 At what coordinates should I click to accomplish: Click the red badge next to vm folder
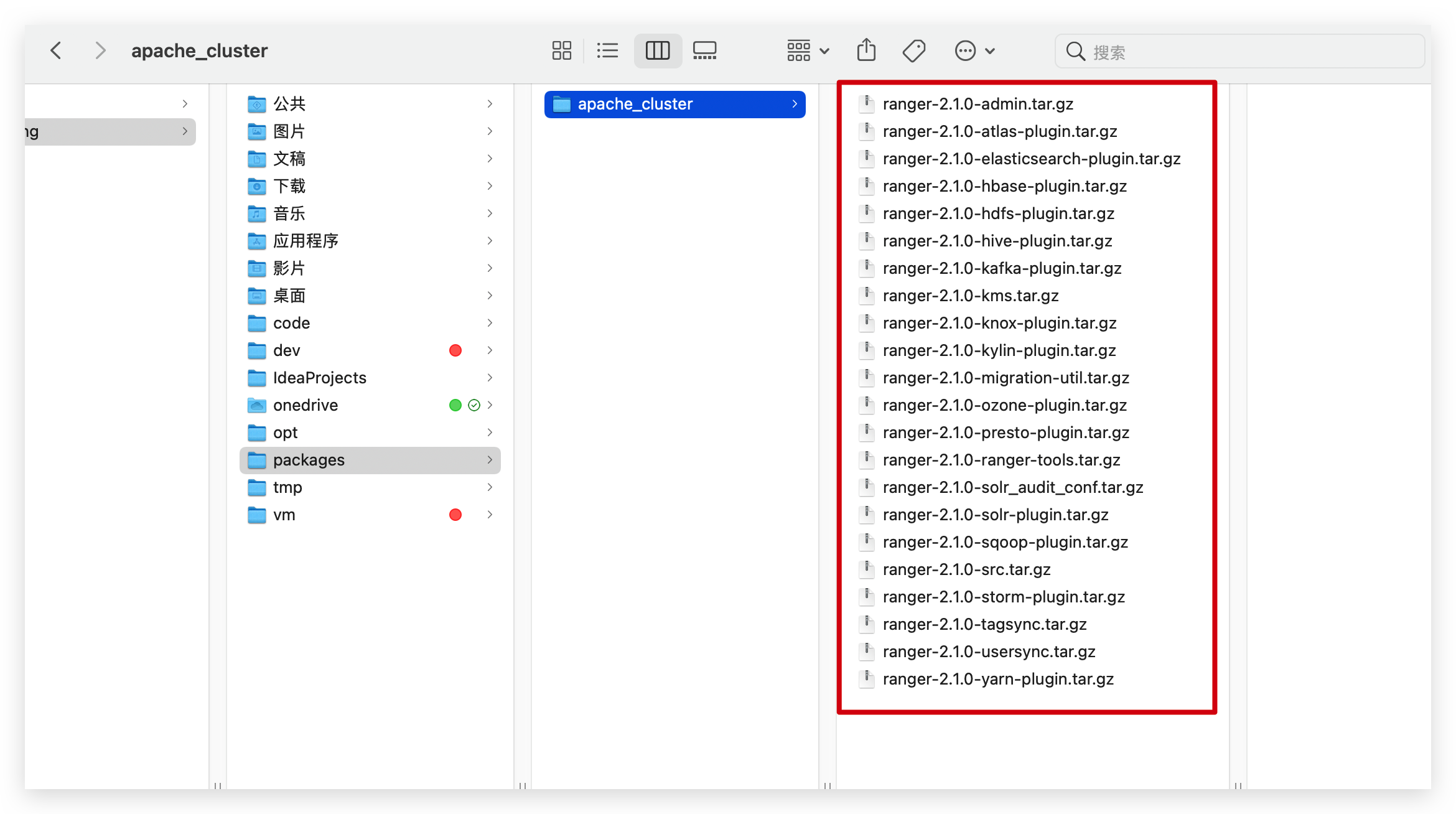pyautogui.click(x=455, y=515)
